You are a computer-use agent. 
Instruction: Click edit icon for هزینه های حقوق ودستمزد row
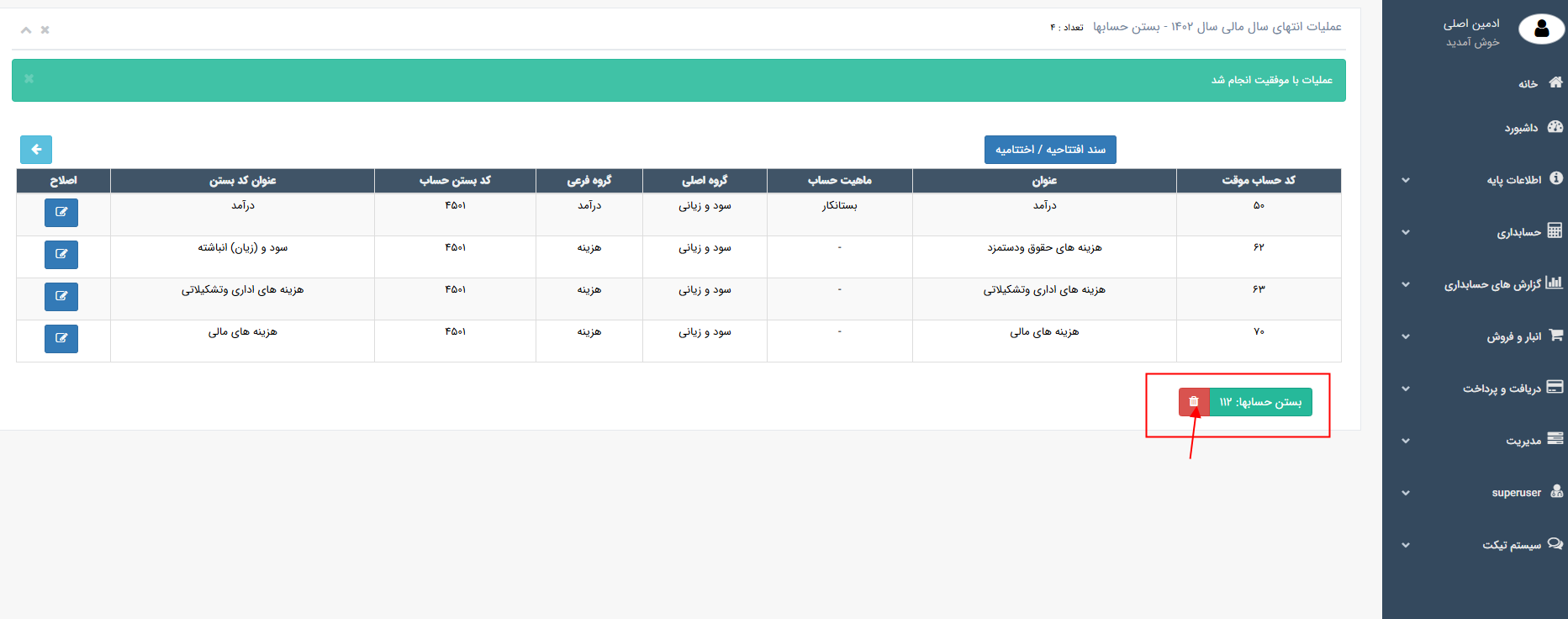[x=61, y=255]
